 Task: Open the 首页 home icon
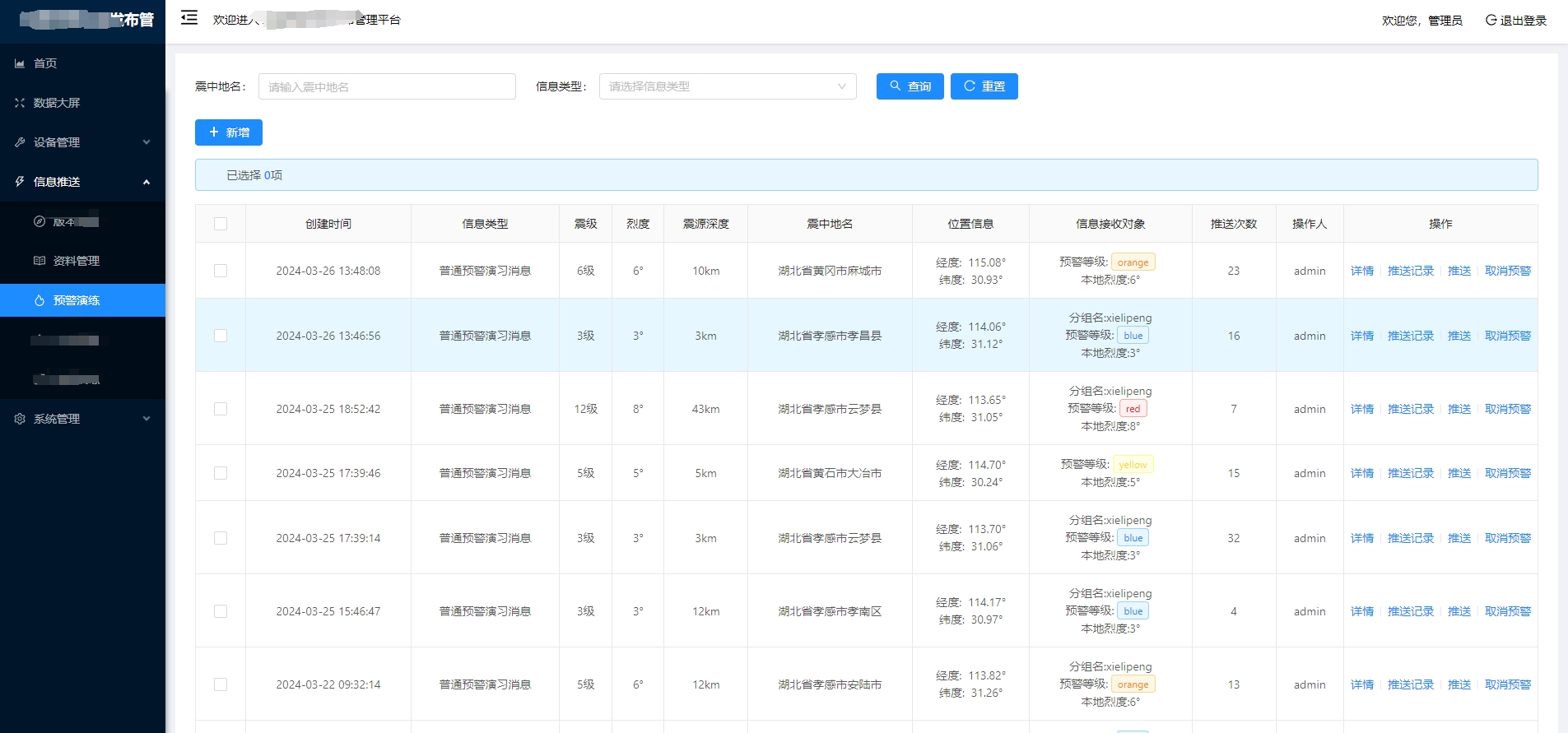(x=20, y=63)
